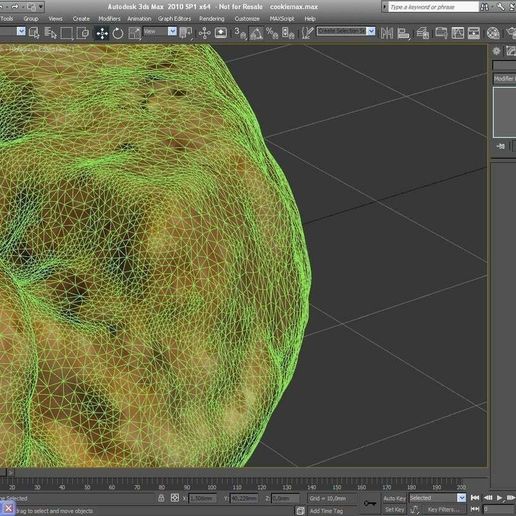Viewport: 516px width, 516px height.
Task: Click the Auto Key button
Action: click(394, 498)
